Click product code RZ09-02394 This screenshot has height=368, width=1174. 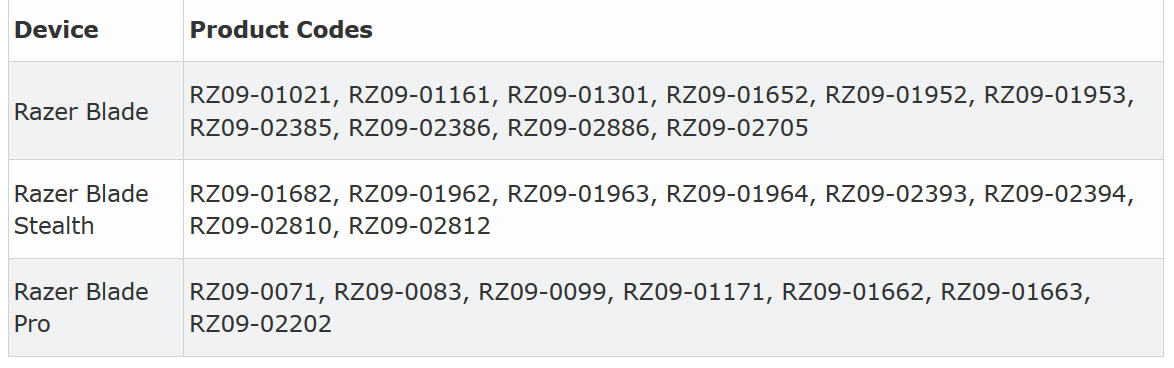[x=1054, y=194]
